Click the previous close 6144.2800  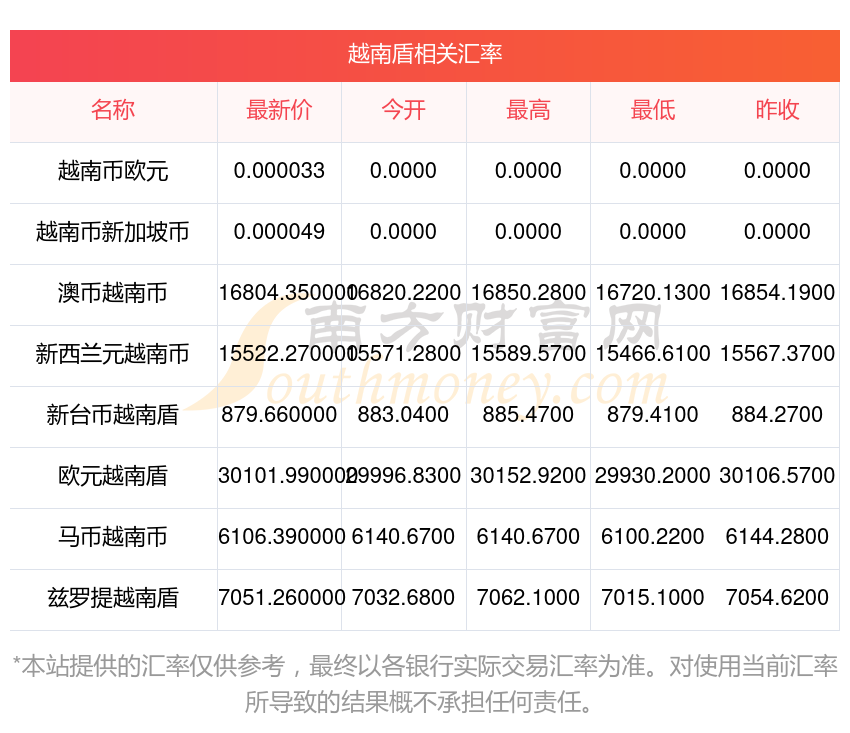(x=777, y=537)
